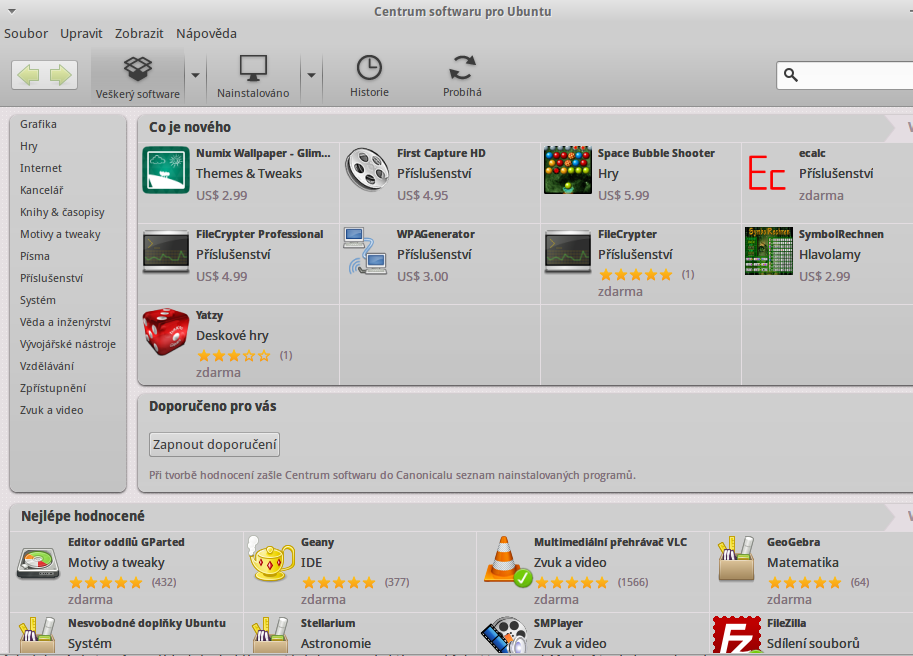Open the FileZilla red Fz icon

point(737,636)
